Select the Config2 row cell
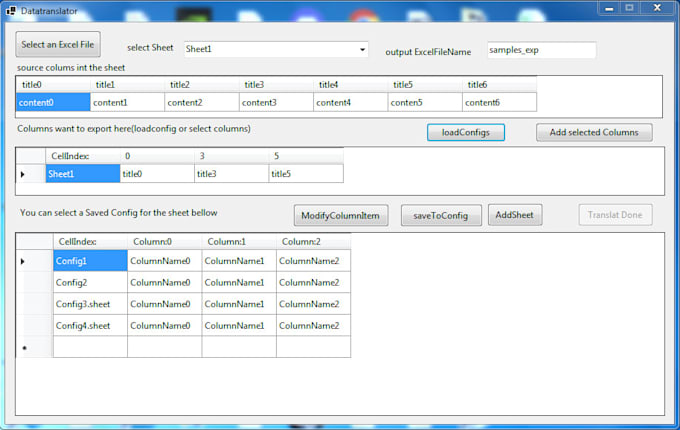This screenshot has width=680, height=430. pyautogui.click(x=90, y=283)
